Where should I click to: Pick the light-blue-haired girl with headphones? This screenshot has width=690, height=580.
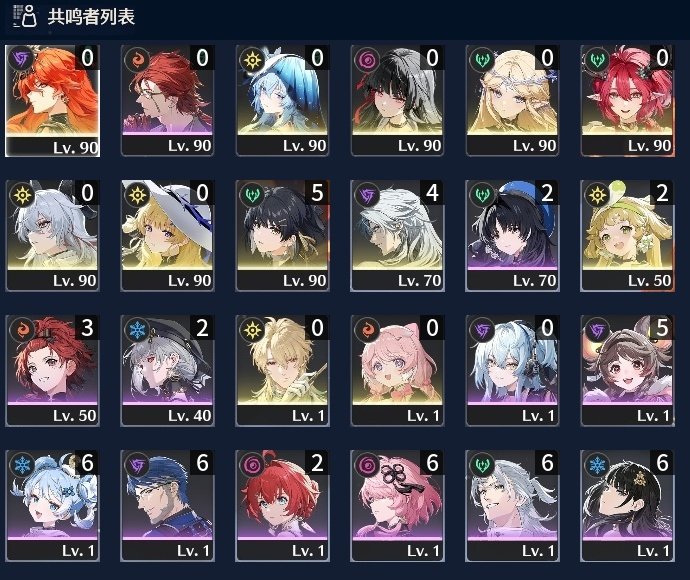click(512, 371)
